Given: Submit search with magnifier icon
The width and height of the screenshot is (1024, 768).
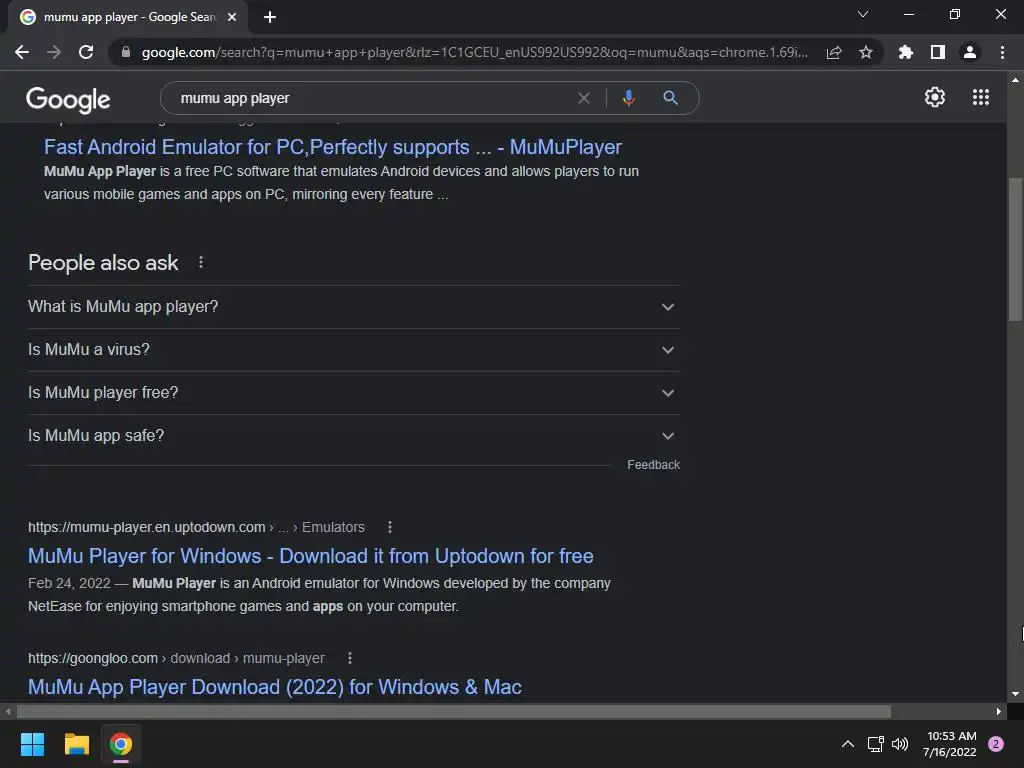Looking at the screenshot, I should pos(670,98).
